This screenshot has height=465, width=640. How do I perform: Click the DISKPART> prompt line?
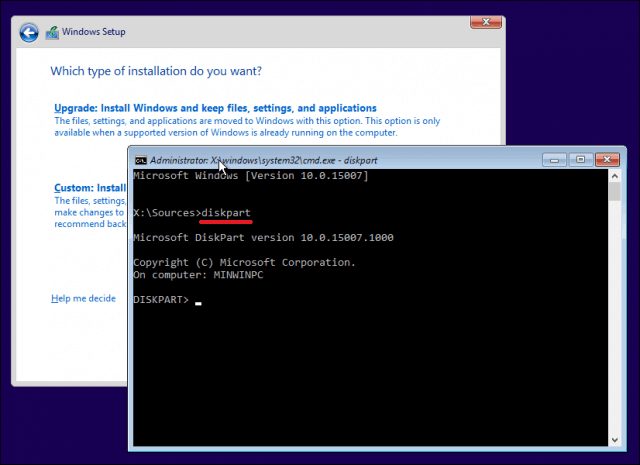[167, 300]
